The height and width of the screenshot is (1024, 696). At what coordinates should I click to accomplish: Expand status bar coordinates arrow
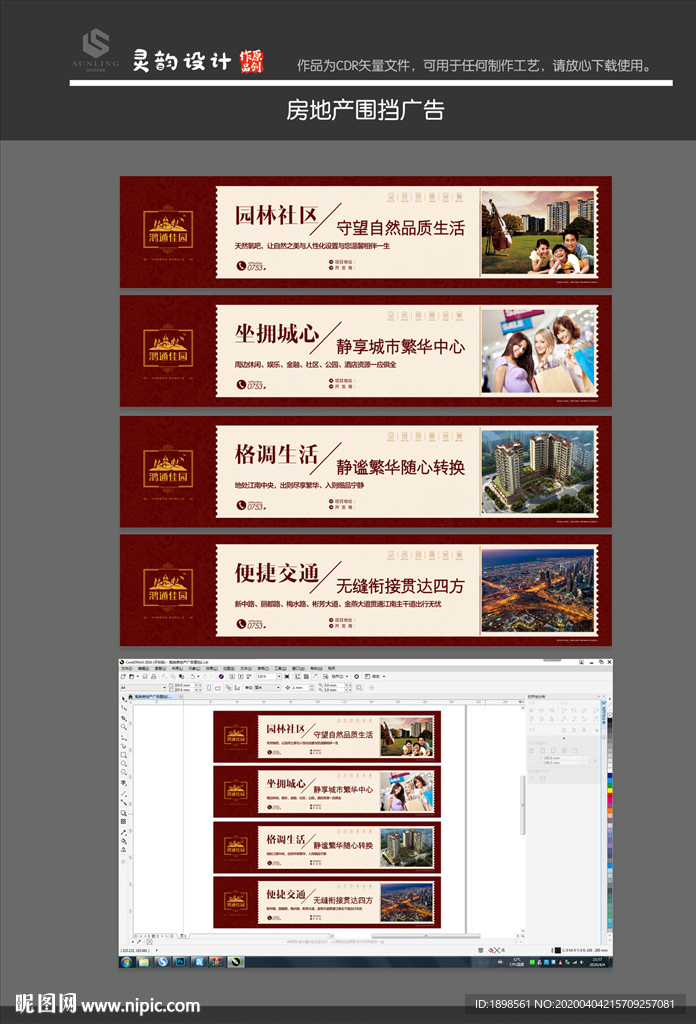click(x=157, y=950)
